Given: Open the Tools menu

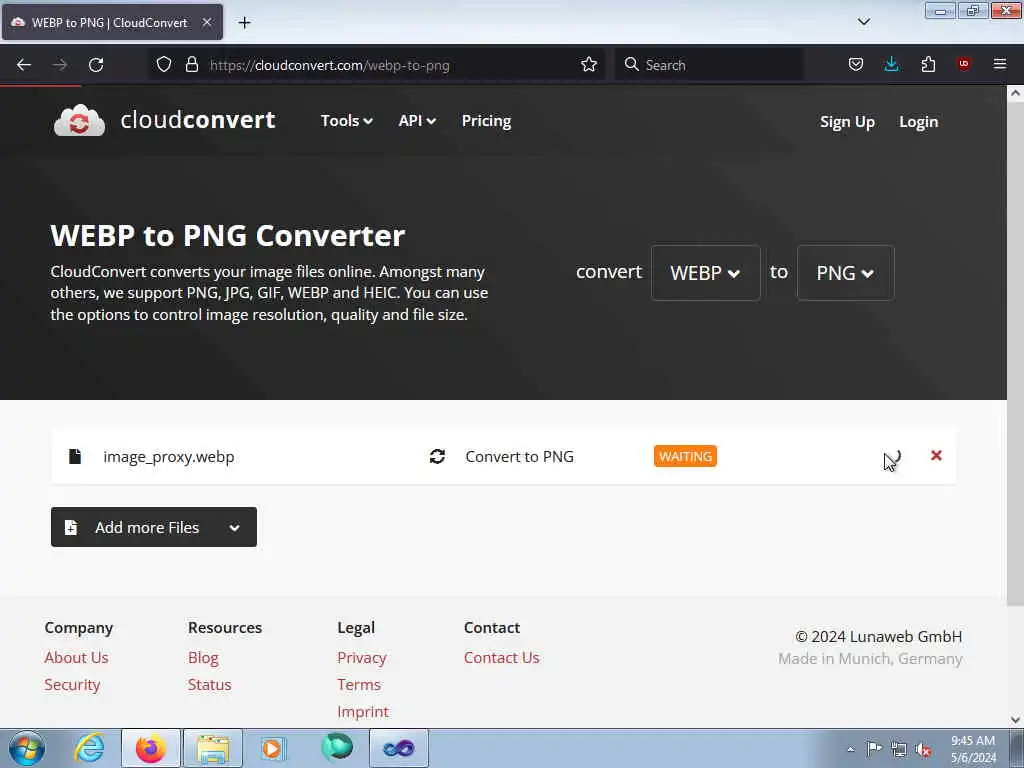Looking at the screenshot, I should [x=346, y=121].
